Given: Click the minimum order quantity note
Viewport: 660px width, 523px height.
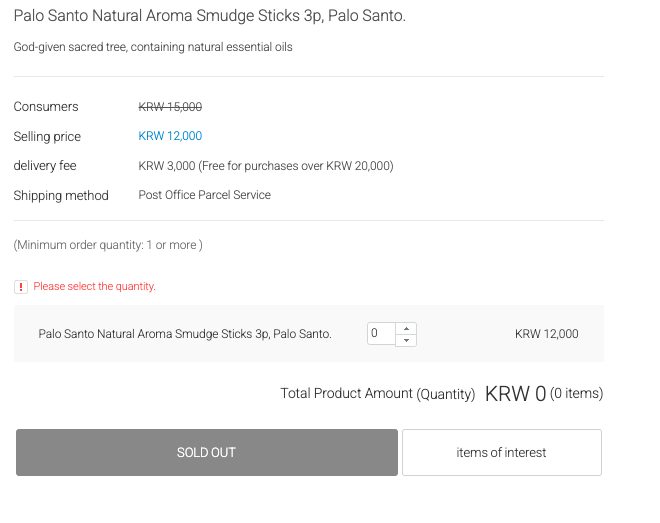Looking at the screenshot, I should pyautogui.click(x=108, y=245).
